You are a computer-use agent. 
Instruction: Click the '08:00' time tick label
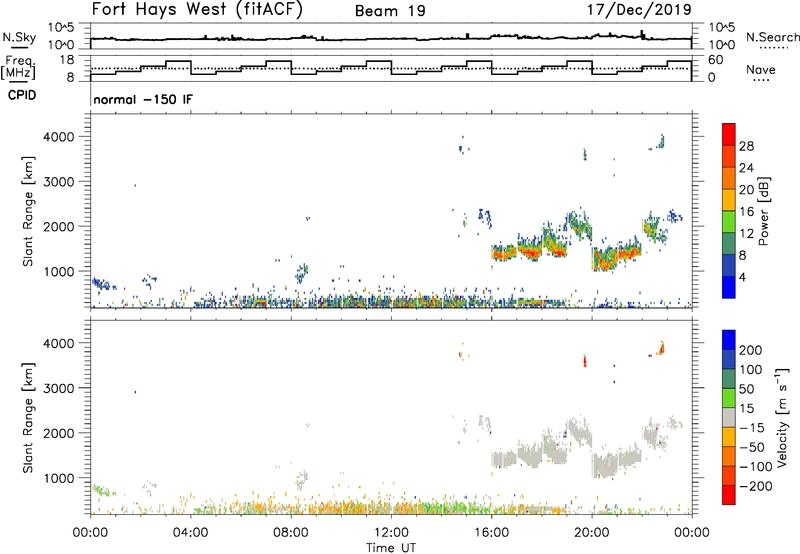(x=291, y=533)
